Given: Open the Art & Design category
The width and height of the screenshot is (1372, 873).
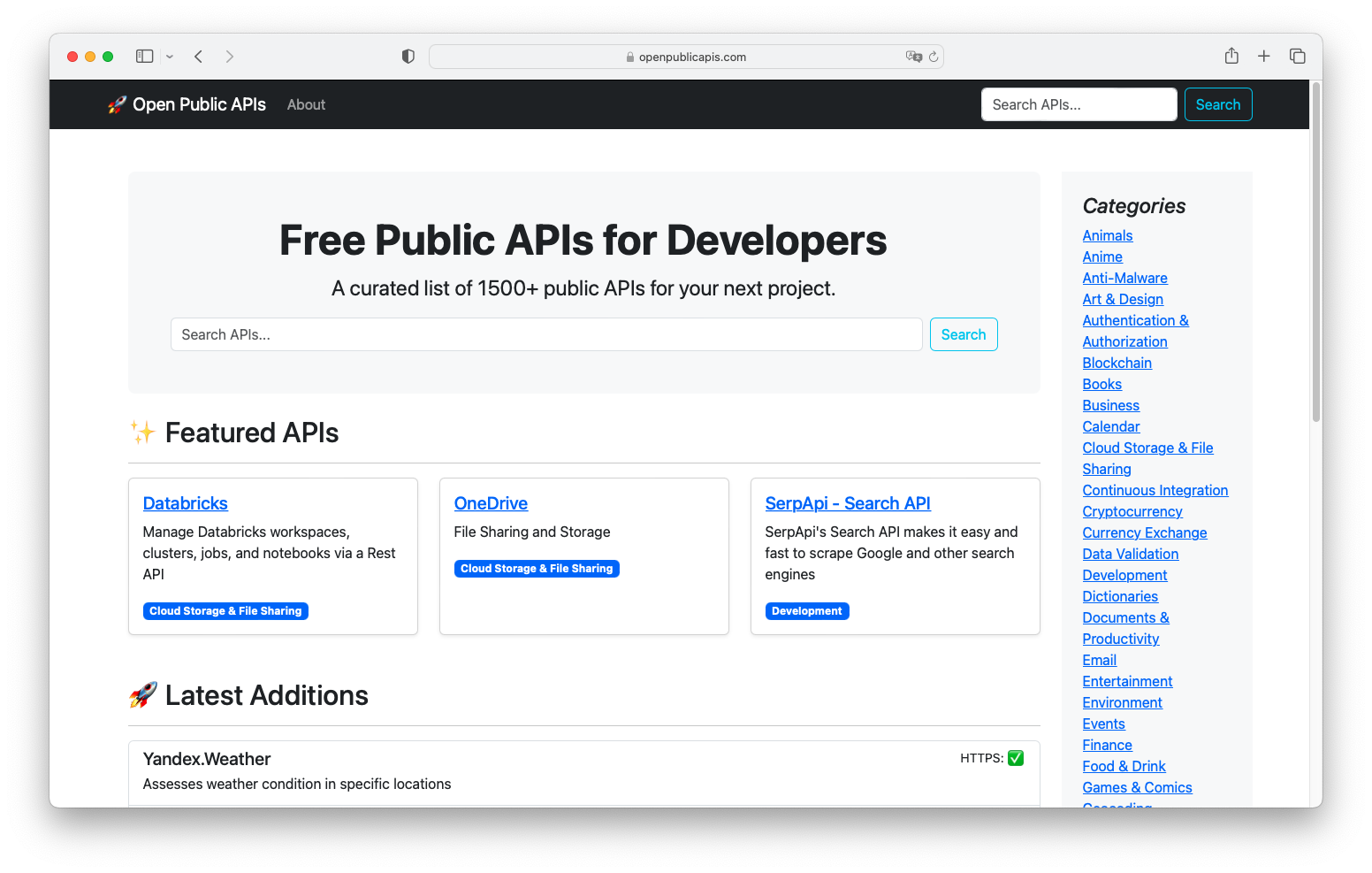Looking at the screenshot, I should coord(1123,299).
